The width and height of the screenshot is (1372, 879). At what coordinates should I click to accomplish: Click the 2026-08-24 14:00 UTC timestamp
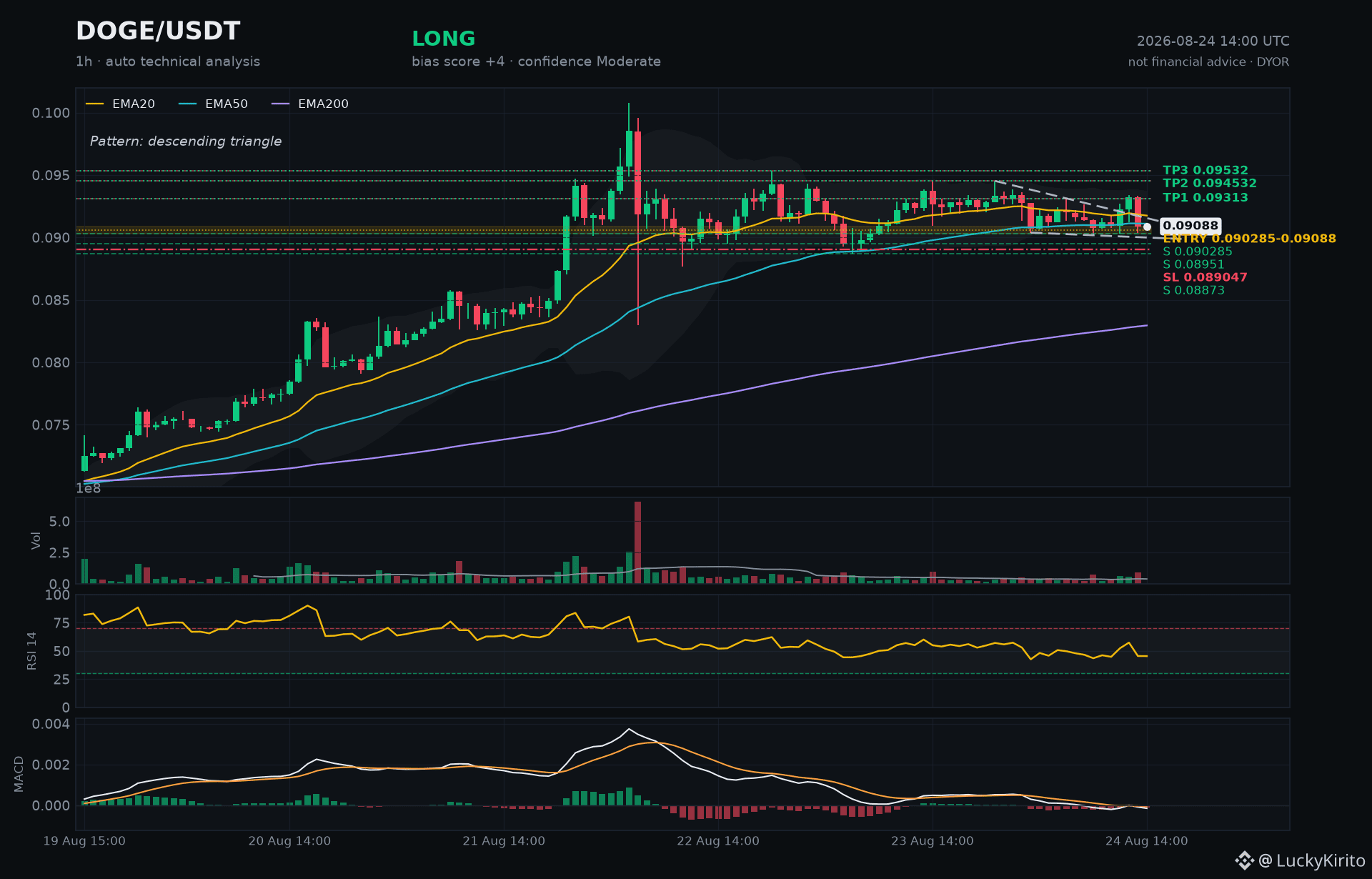[x=1213, y=41]
